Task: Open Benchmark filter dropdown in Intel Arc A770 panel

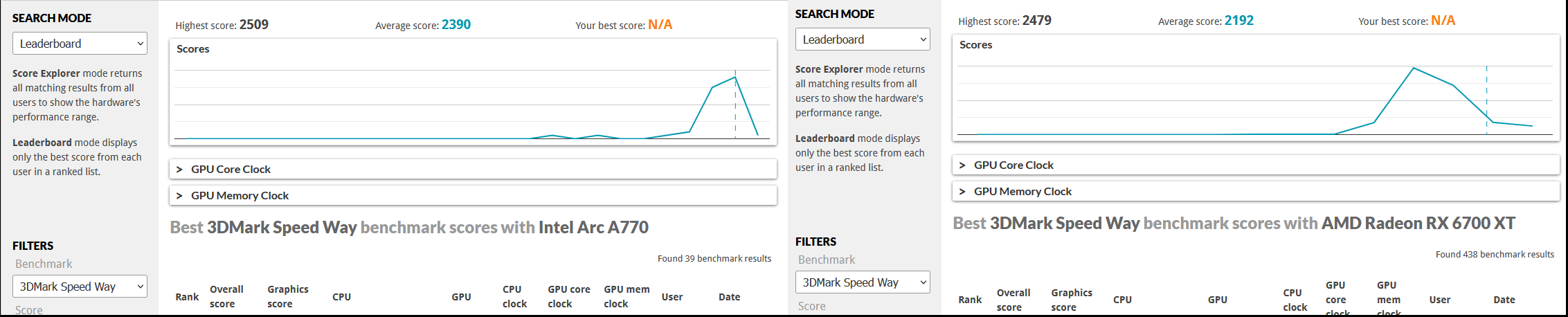Action: pos(80,287)
